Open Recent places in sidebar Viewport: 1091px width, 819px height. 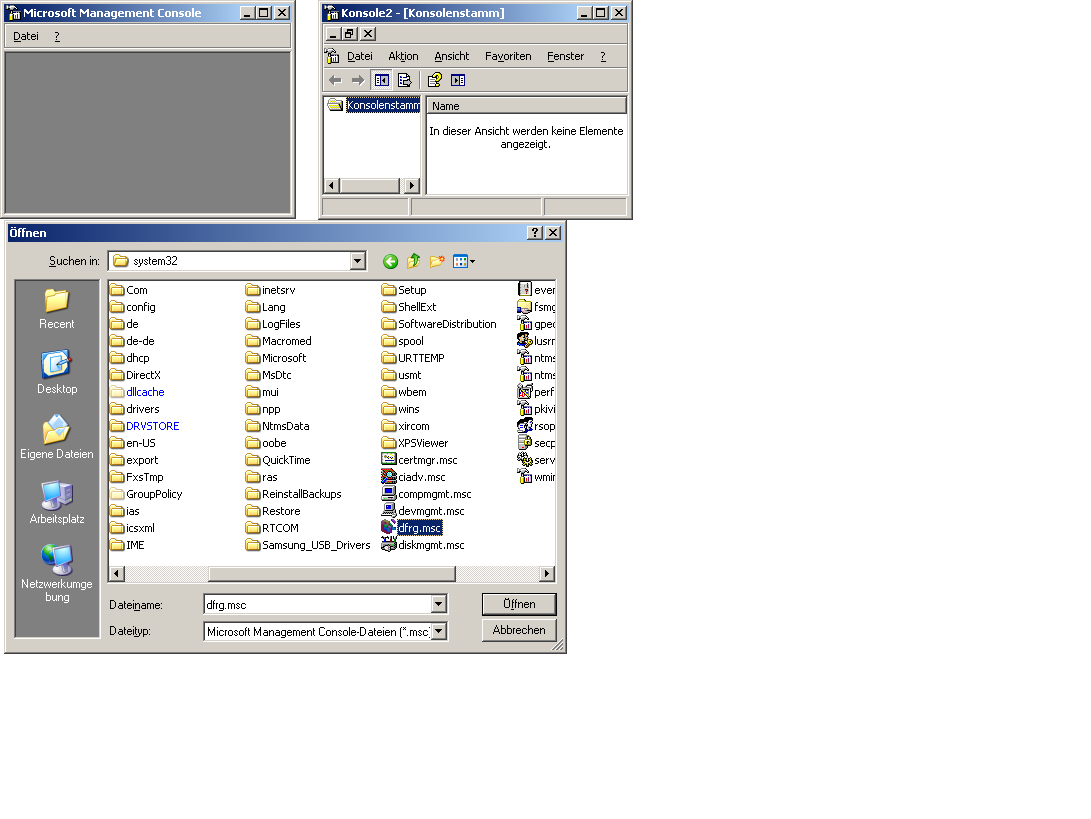[x=56, y=310]
